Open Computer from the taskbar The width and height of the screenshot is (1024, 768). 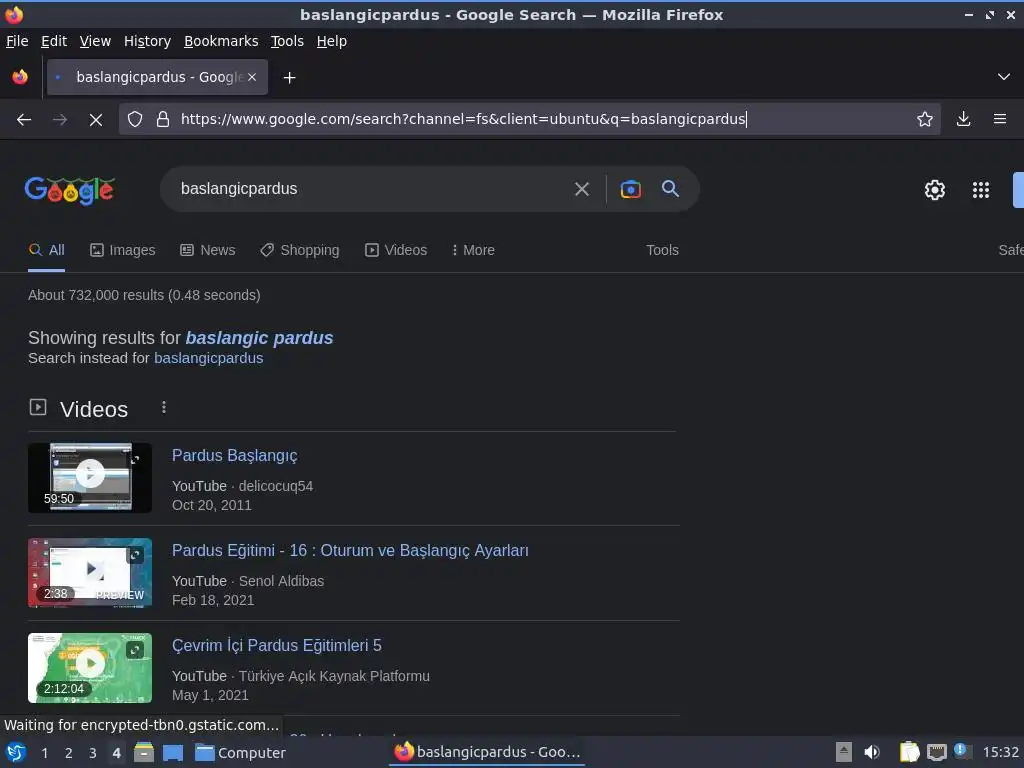pos(240,753)
